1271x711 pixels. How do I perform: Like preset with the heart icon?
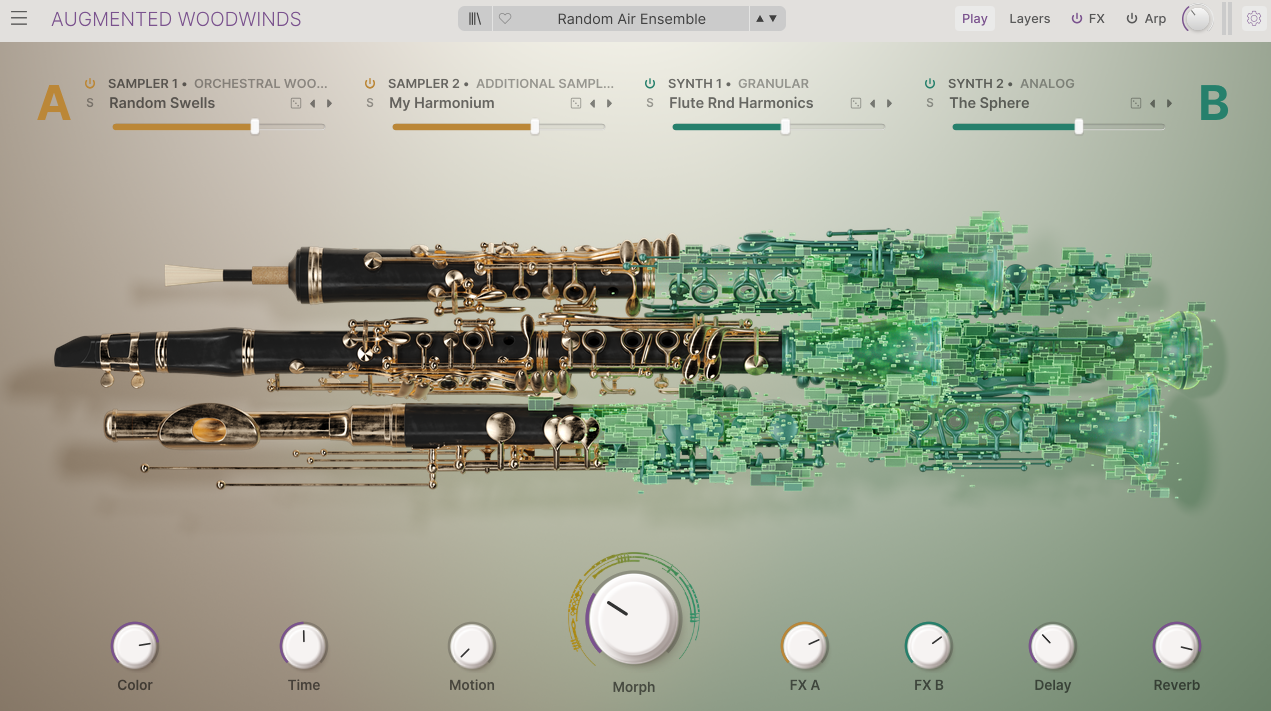[505, 19]
